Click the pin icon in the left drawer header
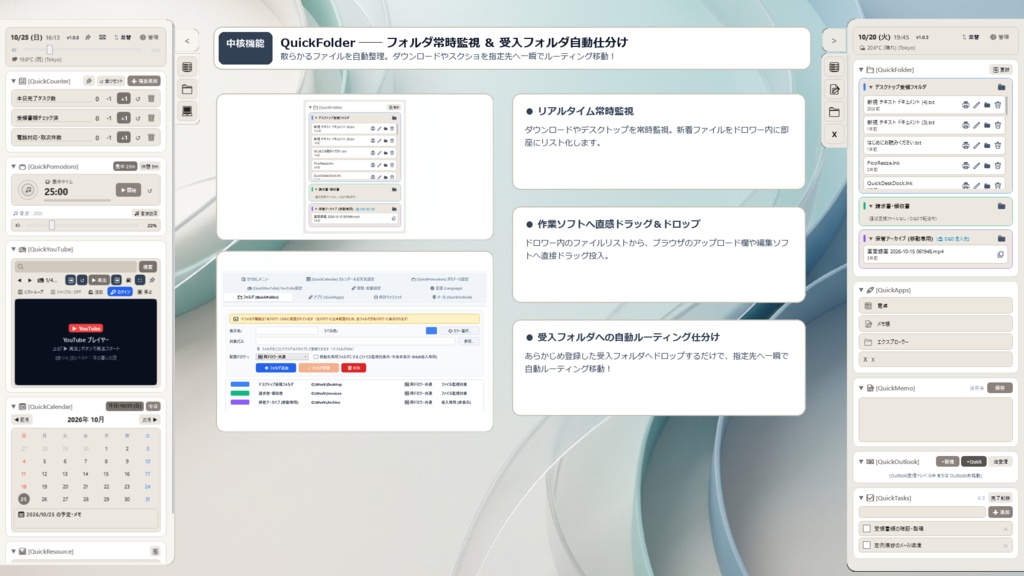The image size is (1024, 576). pos(88,37)
